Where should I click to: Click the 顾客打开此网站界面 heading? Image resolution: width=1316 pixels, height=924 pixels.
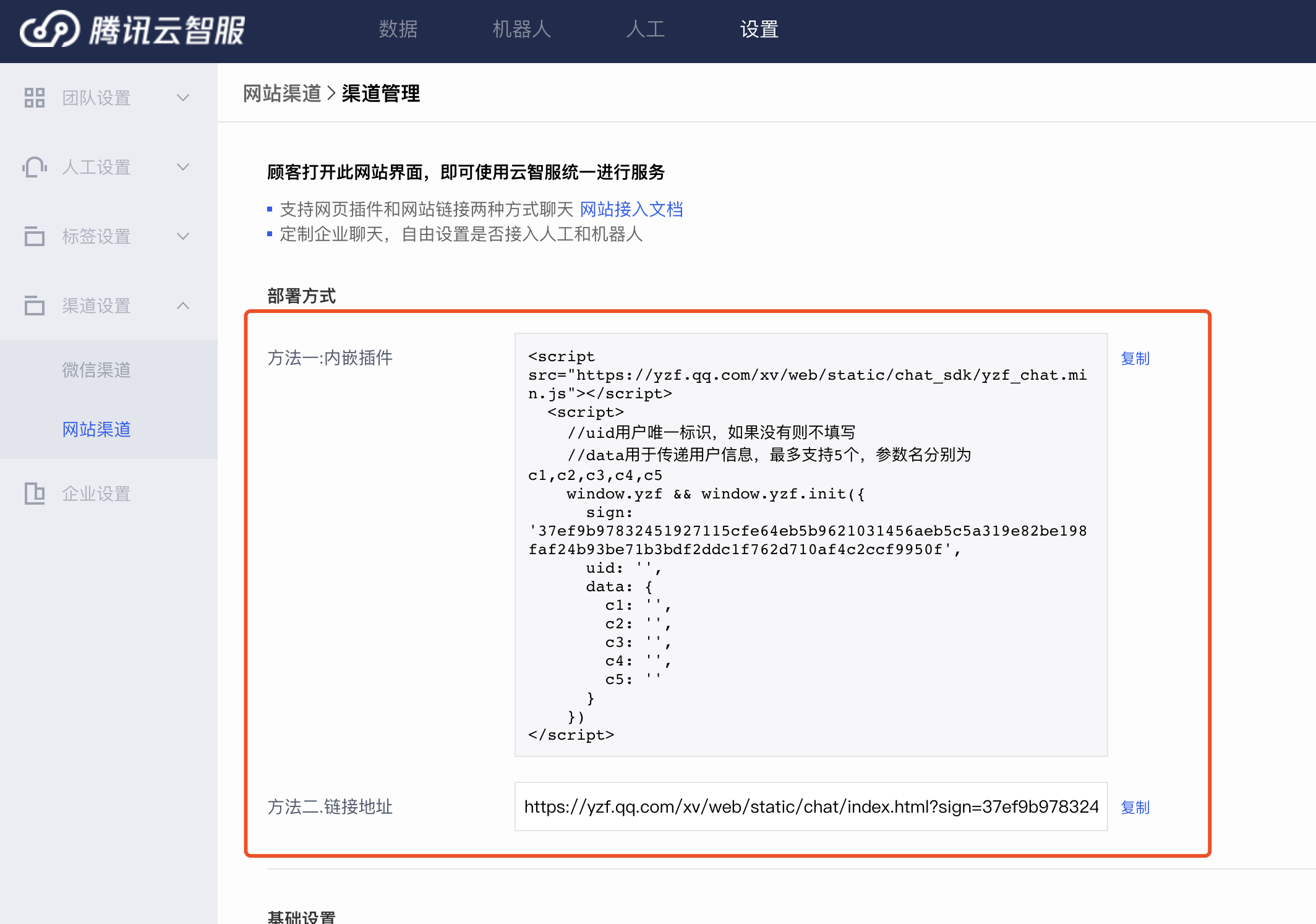click(466, 172)
